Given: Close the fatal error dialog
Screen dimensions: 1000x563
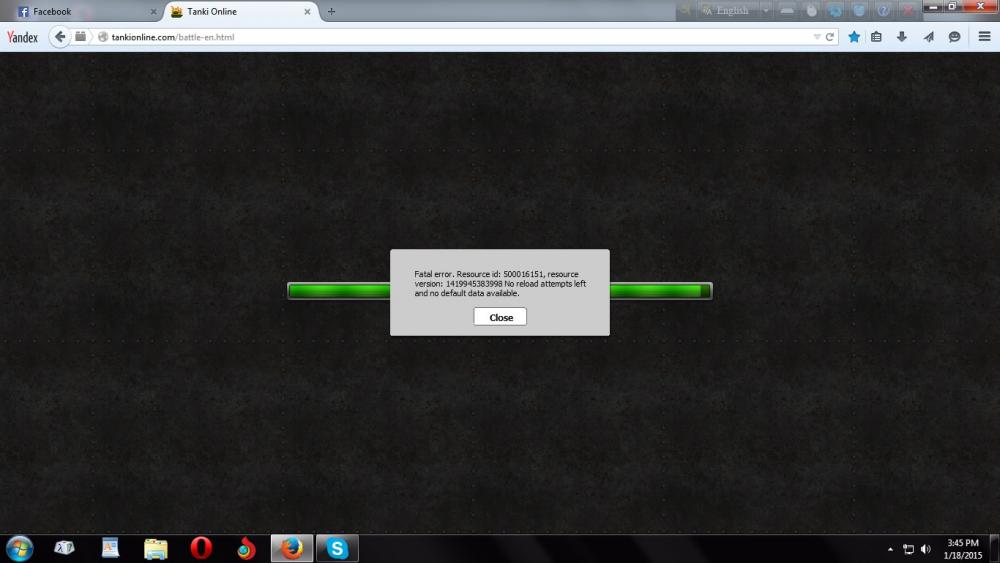Looking at the screenshot, I should 500,317.
